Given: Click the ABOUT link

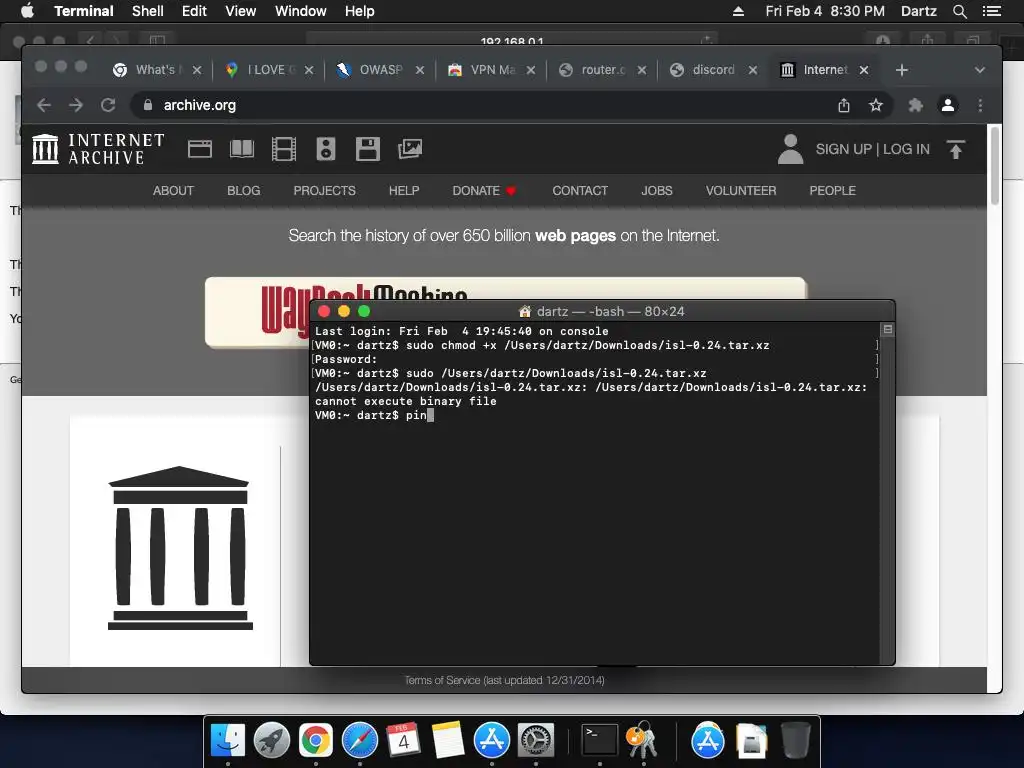Looking at the screenshot, I should pyautogui.click(x=173, y=191).
